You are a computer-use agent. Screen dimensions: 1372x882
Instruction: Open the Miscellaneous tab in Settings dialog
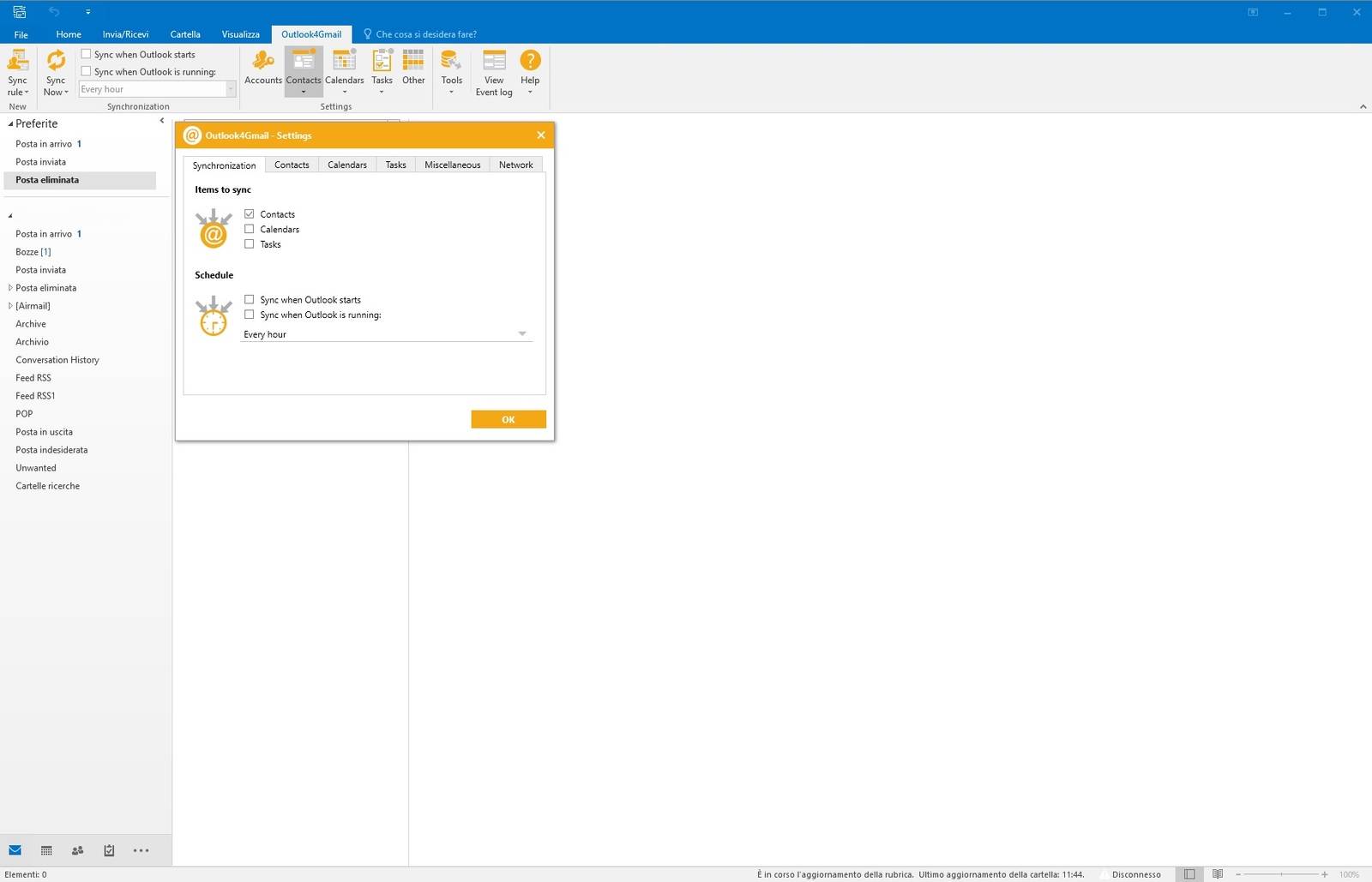click(x=453, y=165)
